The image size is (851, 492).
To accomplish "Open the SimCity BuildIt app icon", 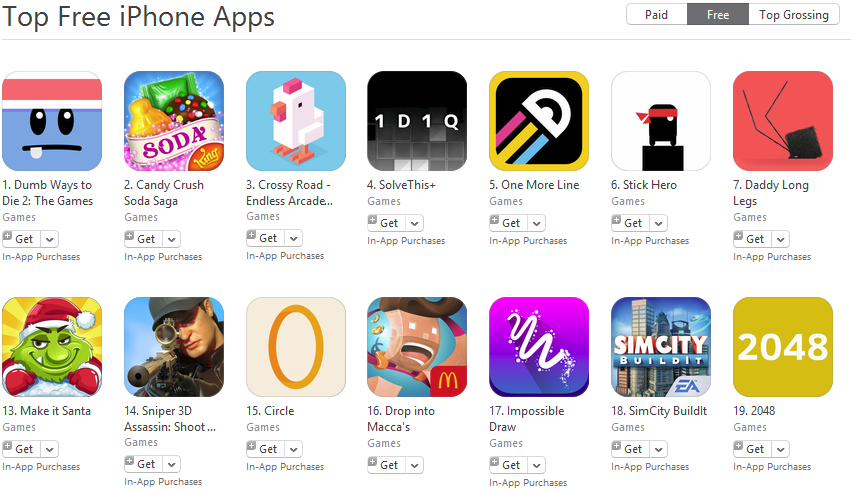I will [x=661, y=347].
